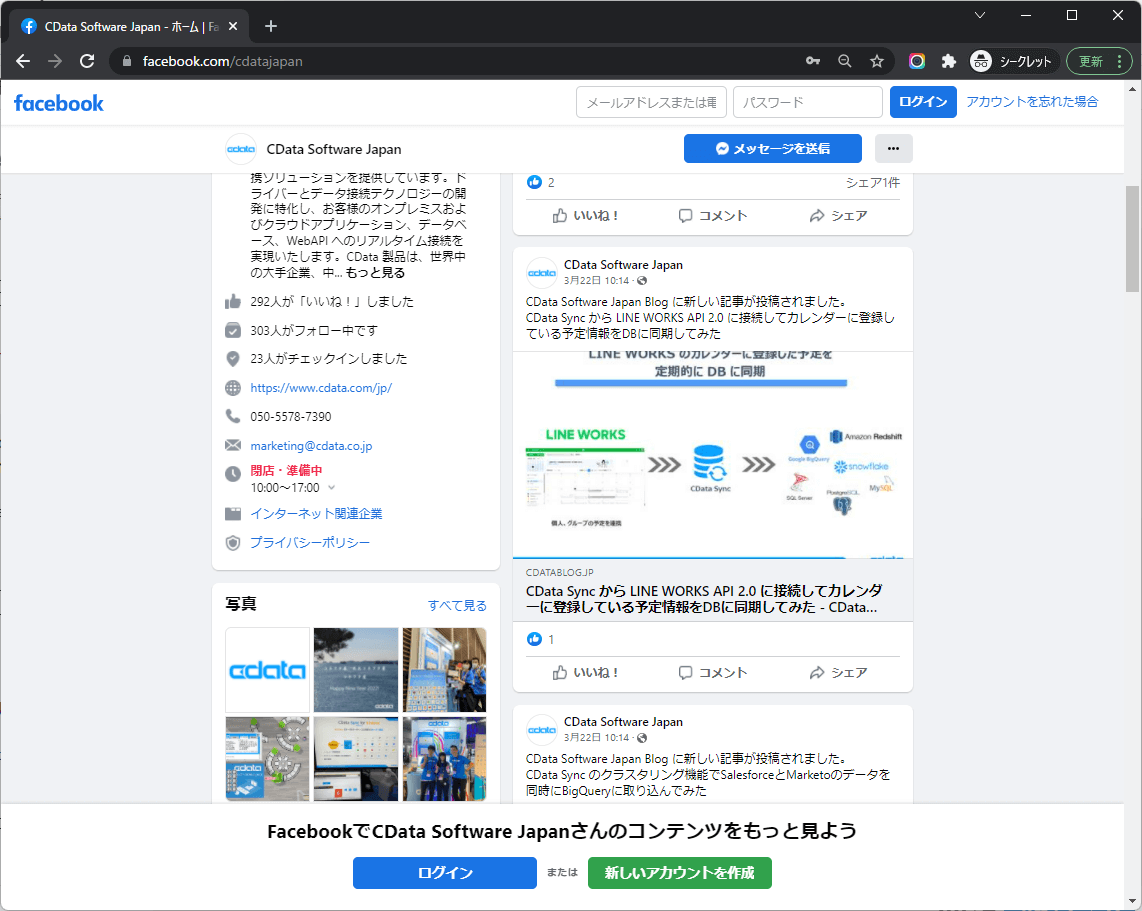Click the browser forward arrow

(x=55, y=61)
